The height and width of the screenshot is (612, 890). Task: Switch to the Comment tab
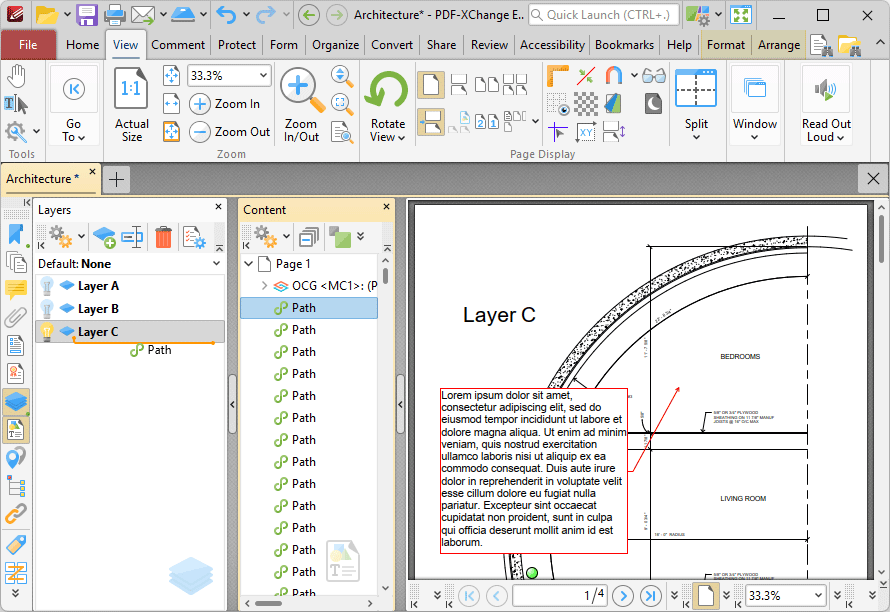(178, 45)
